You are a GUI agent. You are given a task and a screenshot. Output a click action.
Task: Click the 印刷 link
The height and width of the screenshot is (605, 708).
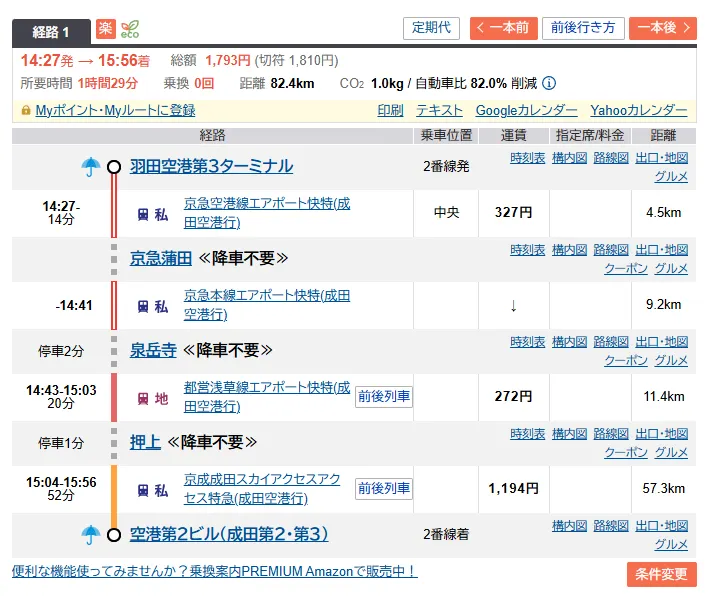391,110
